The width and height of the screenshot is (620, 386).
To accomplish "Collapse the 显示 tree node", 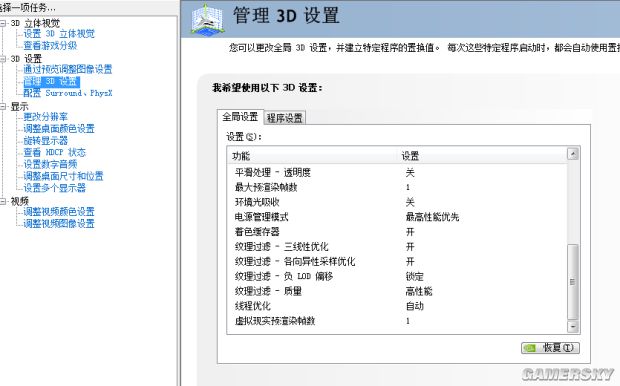I will point(3,106).
